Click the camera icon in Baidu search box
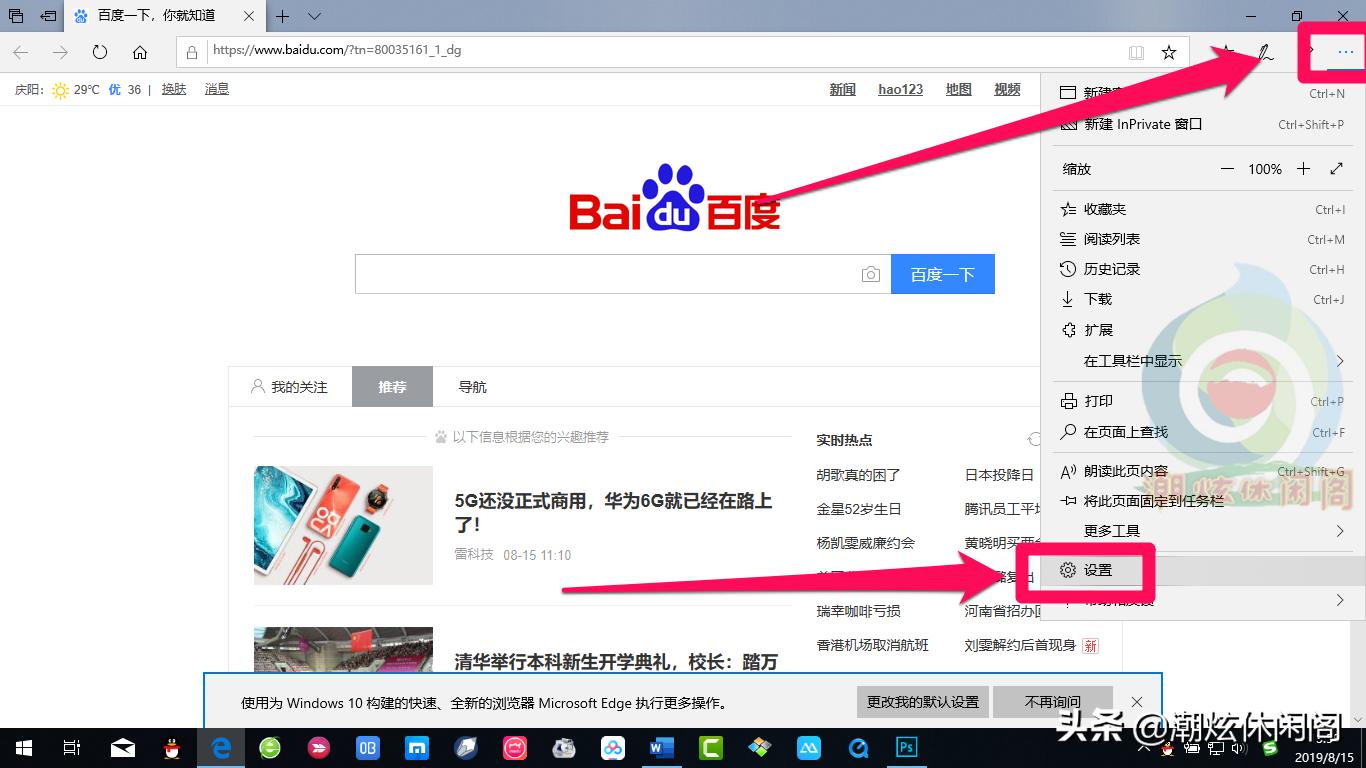The image size is (1366, 768). point(871,273)
